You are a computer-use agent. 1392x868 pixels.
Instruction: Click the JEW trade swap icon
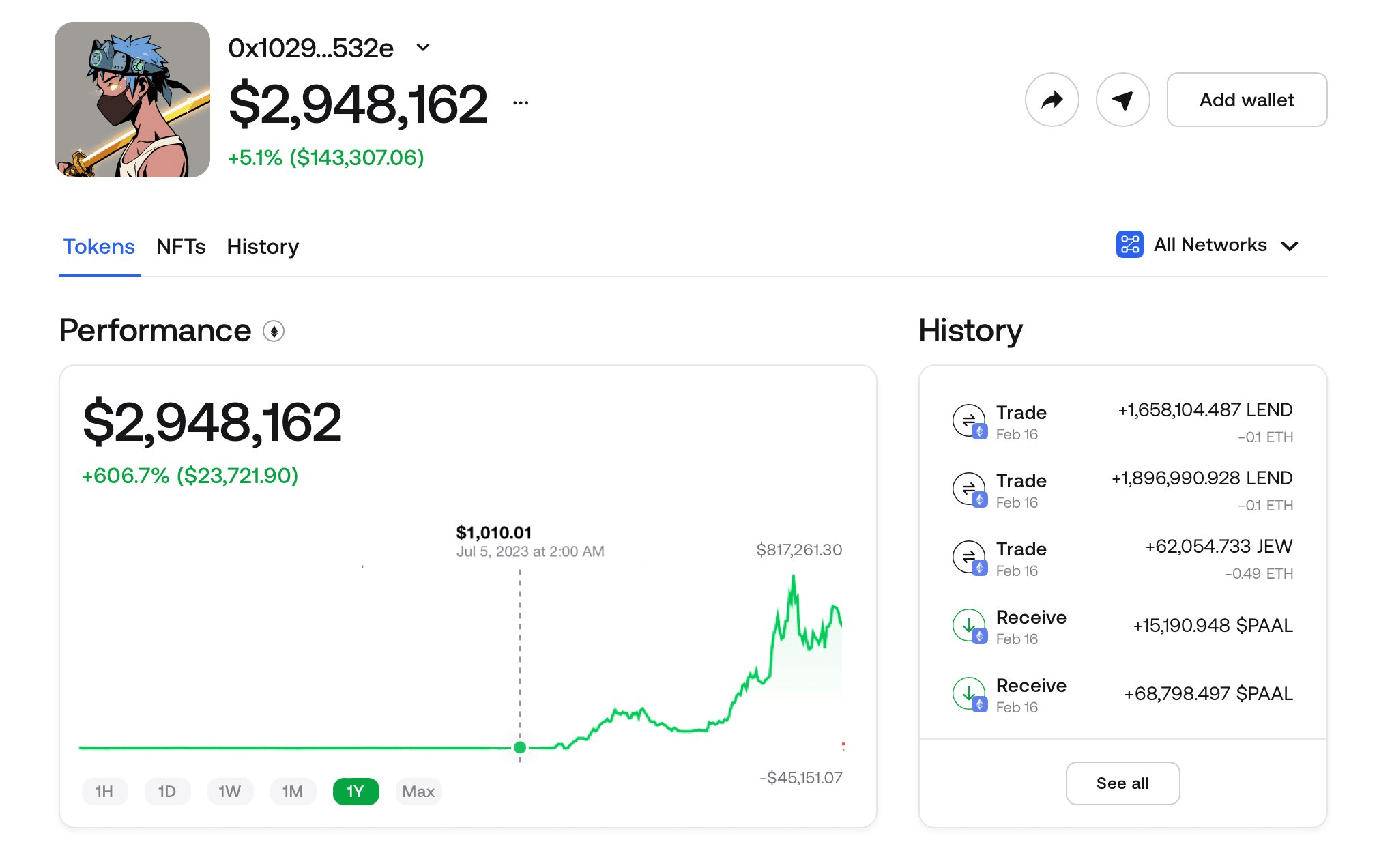point(969,558)
